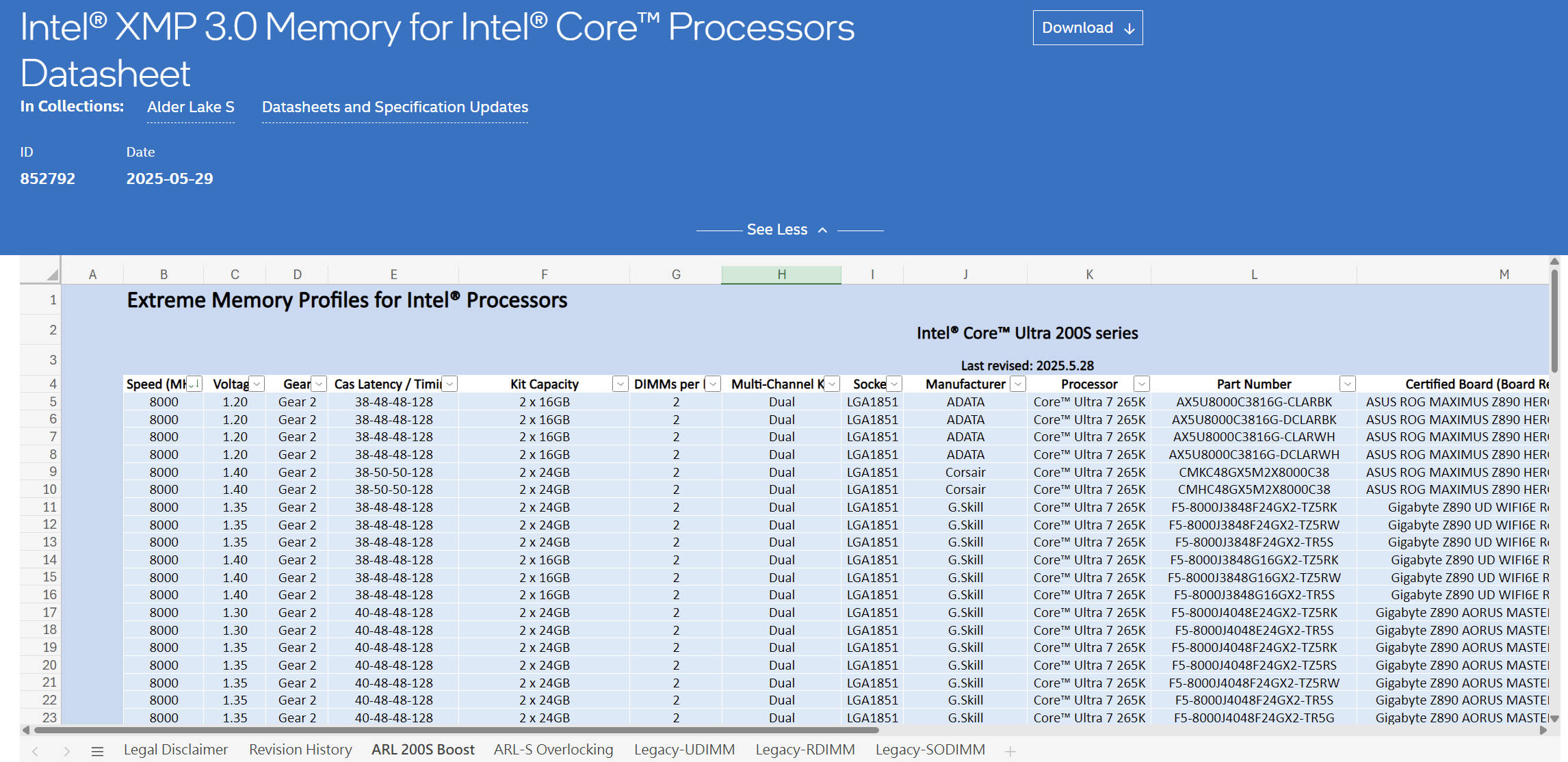Click part number F5-8000J4048E24GX2-TR5S cell
Image resolution: width=1568 pixels, height=762 pixels.
[1254, 630]
